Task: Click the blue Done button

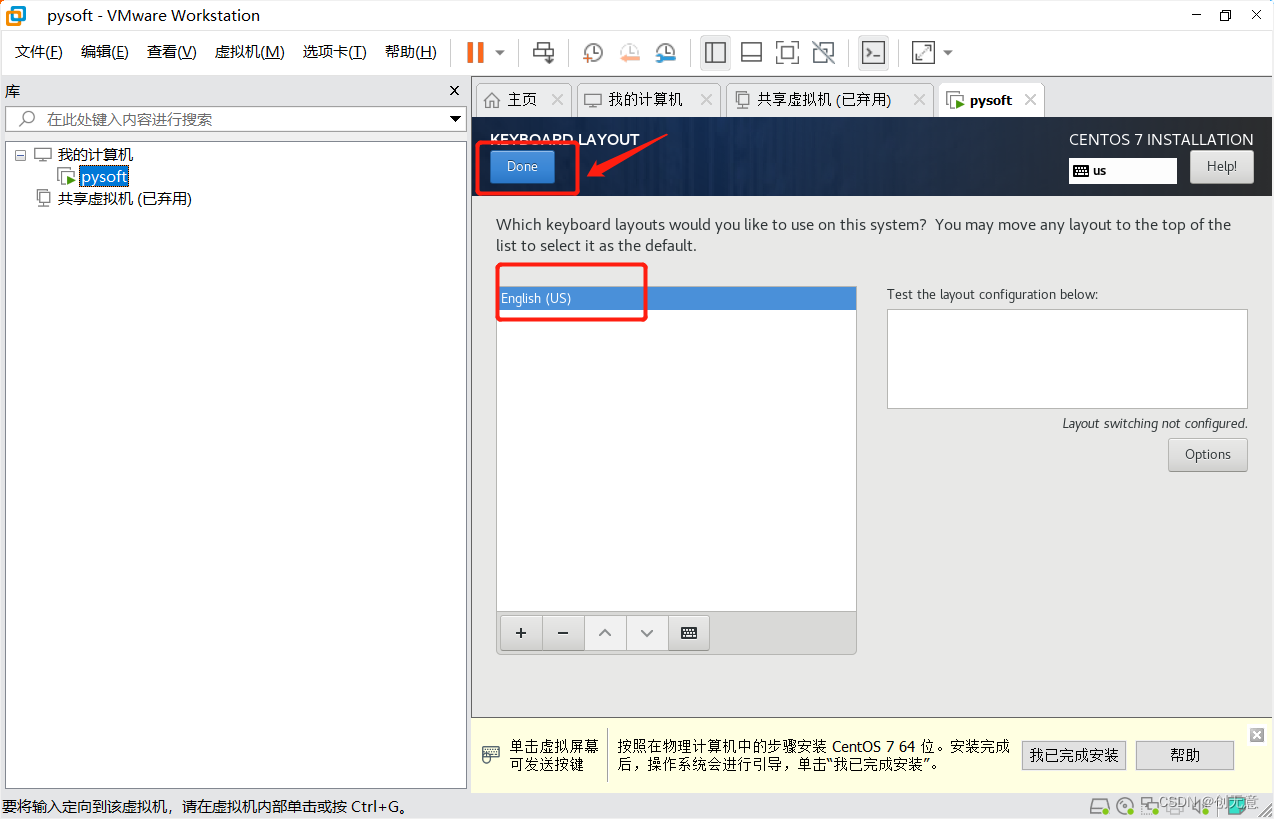Action: point(522,167)
